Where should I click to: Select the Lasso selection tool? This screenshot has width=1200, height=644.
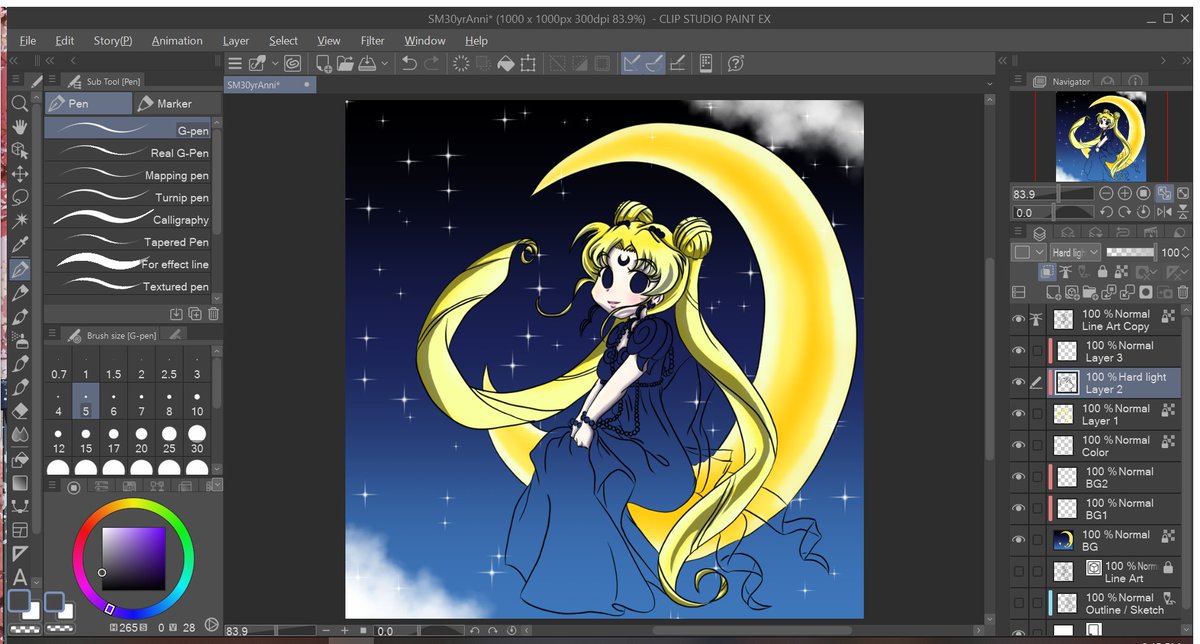19,197
